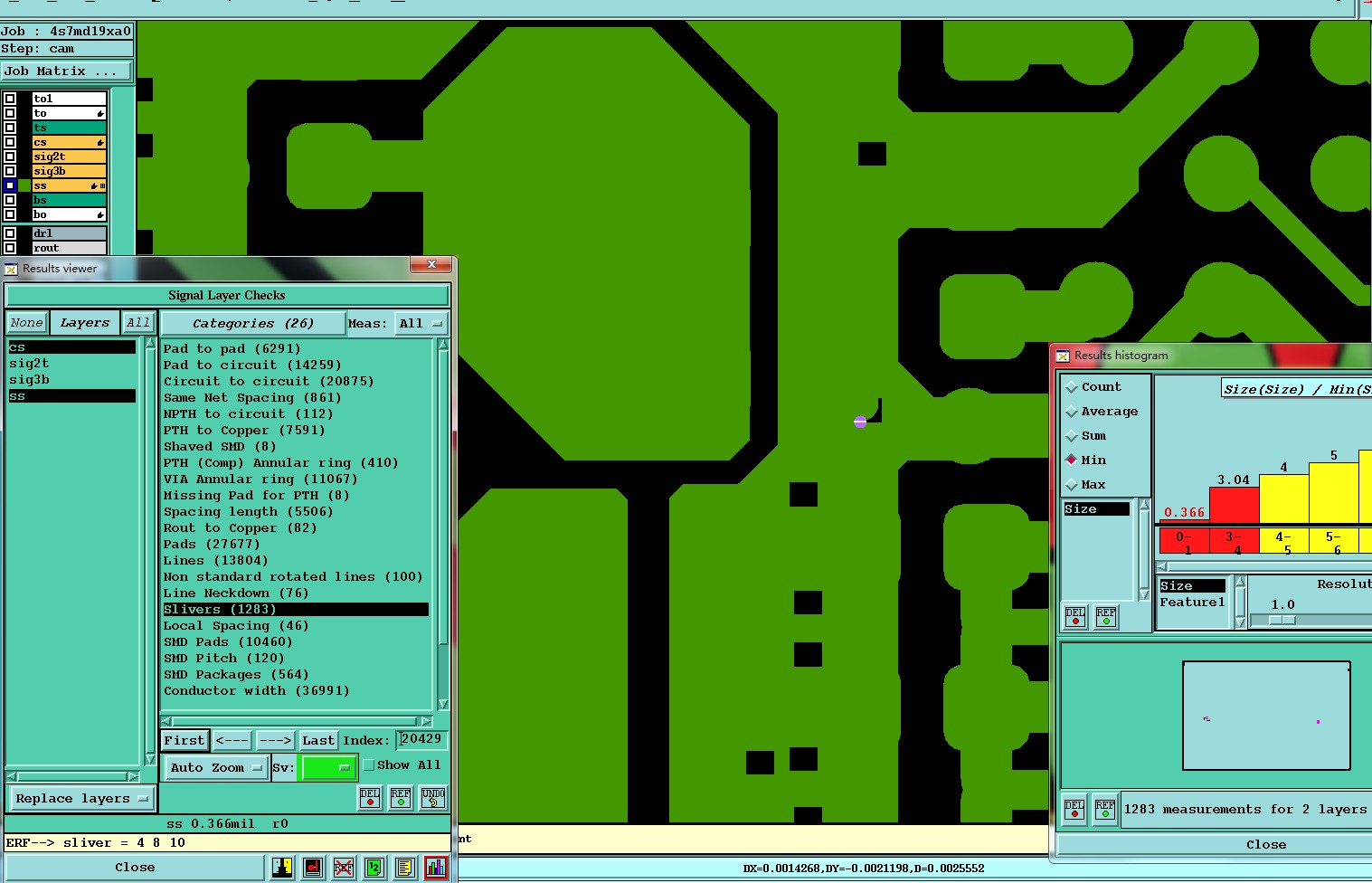Select Pad to pad (6291) category
Image resolution: width=1372 pixels, height=883 pixels.
tap(232, 349)
